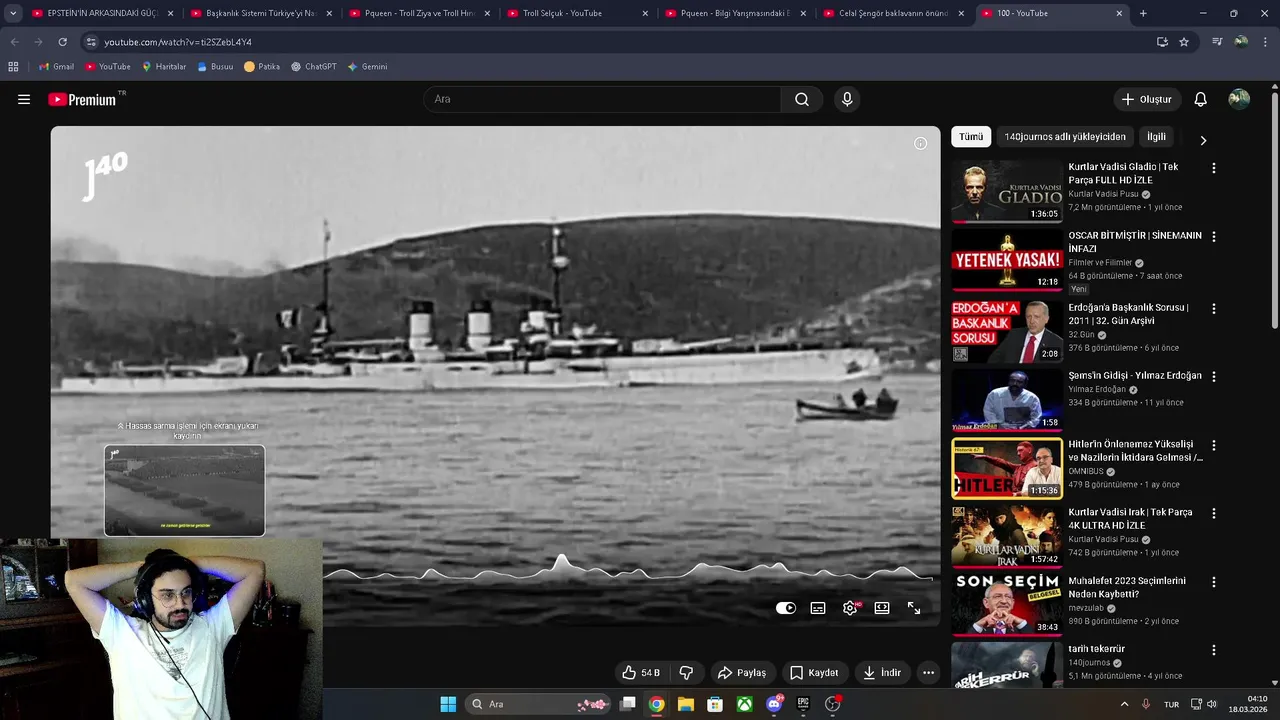The image size is (1280, 720).
Task: Open player settings gear with HD badge
Action: (x=851, y=608)
